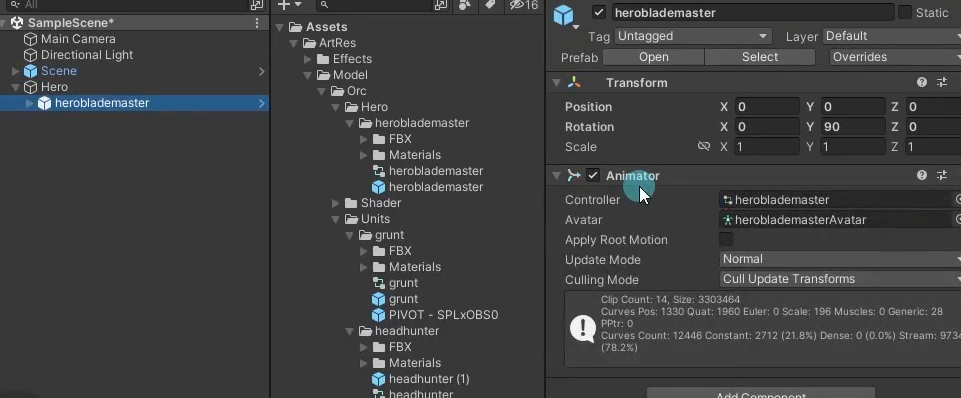Select the heroblademaster prefab cube asset in Project
The width and height of the screenshot is (961, 398).
[x=428, y=186]
